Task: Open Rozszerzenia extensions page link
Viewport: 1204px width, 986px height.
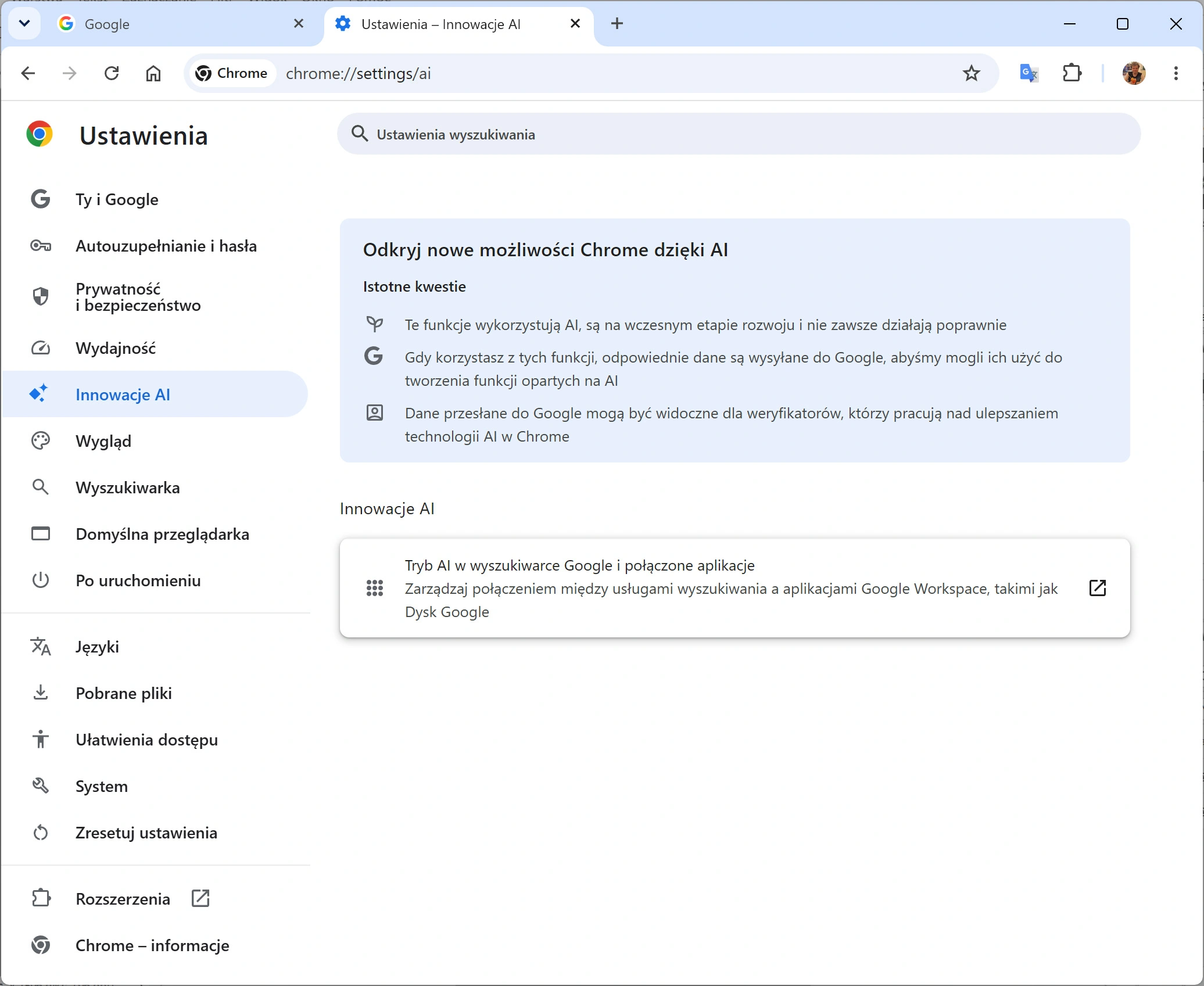Action: point(155,899)
